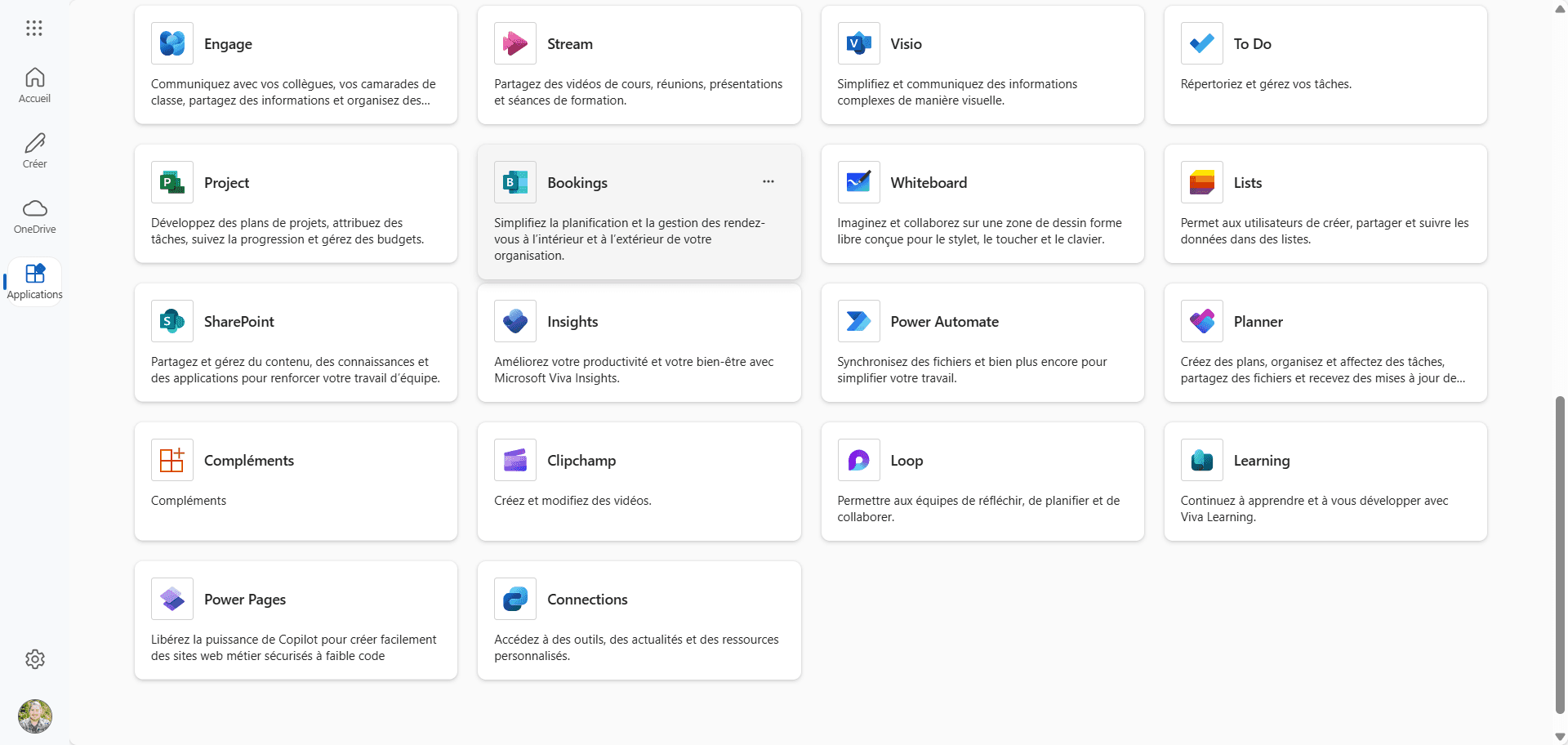Click the Lists description about données
Image resolution: width=1568 pixels, height=745 pixels.
(x=1325, y=231)
